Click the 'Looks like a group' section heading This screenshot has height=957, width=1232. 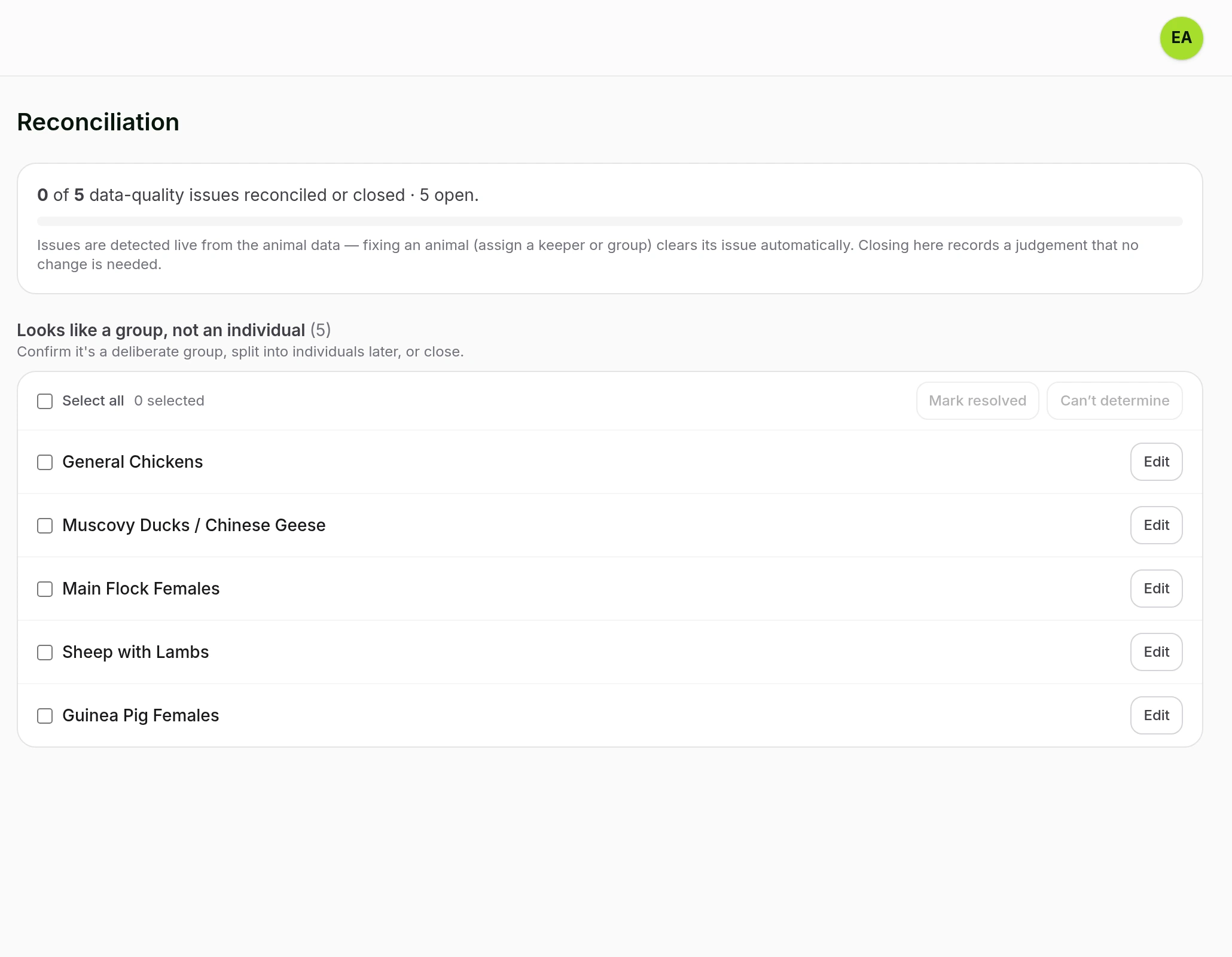pos(173,330)
